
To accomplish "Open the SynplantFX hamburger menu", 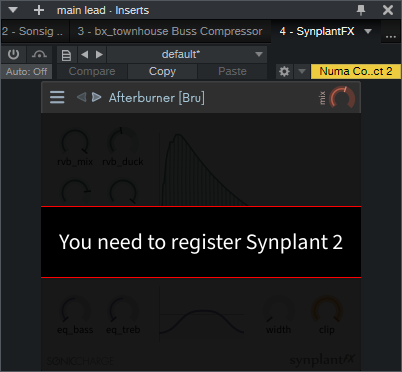I will 57,97.
